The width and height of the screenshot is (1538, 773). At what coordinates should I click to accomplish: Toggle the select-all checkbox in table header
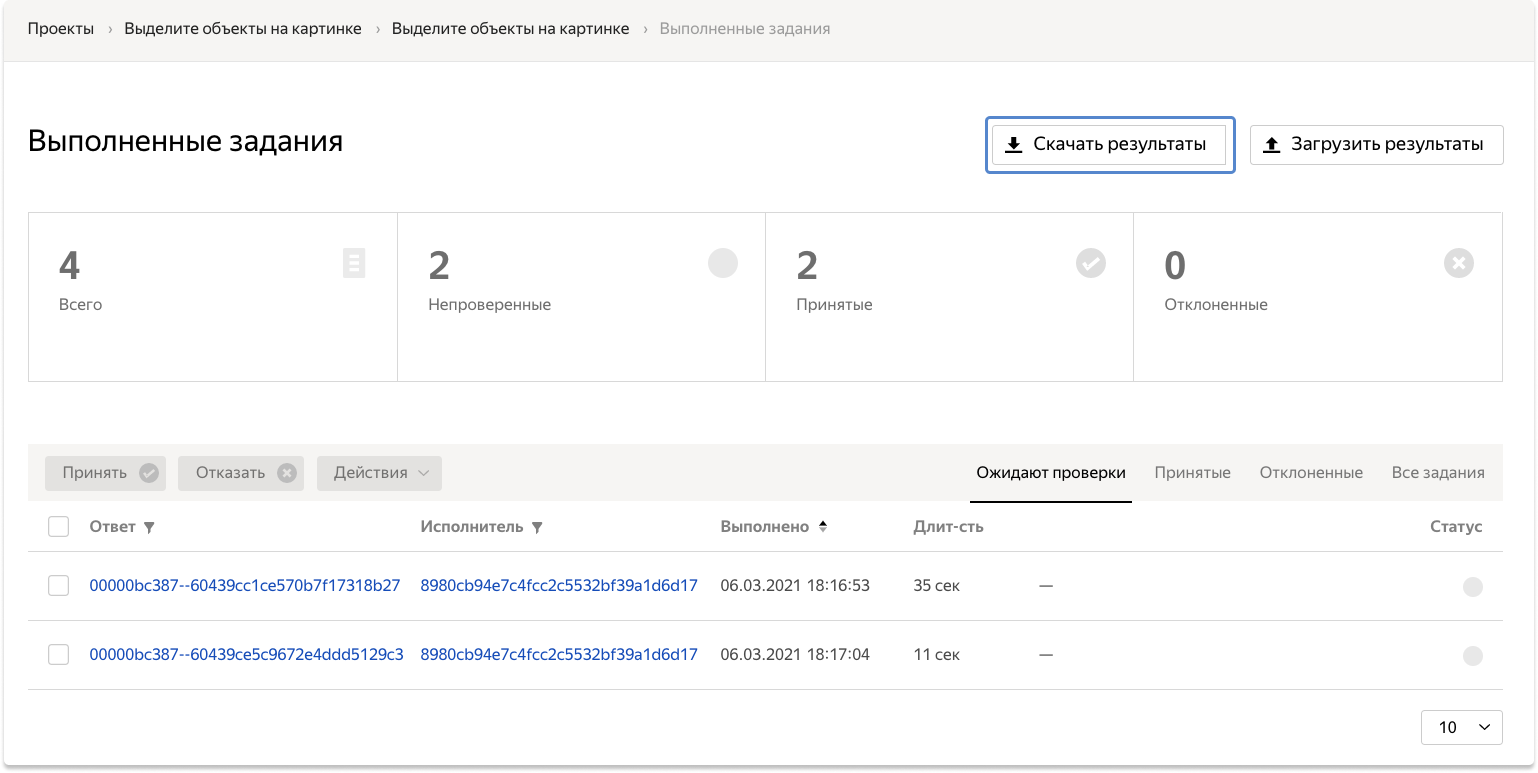click(59, 526)
